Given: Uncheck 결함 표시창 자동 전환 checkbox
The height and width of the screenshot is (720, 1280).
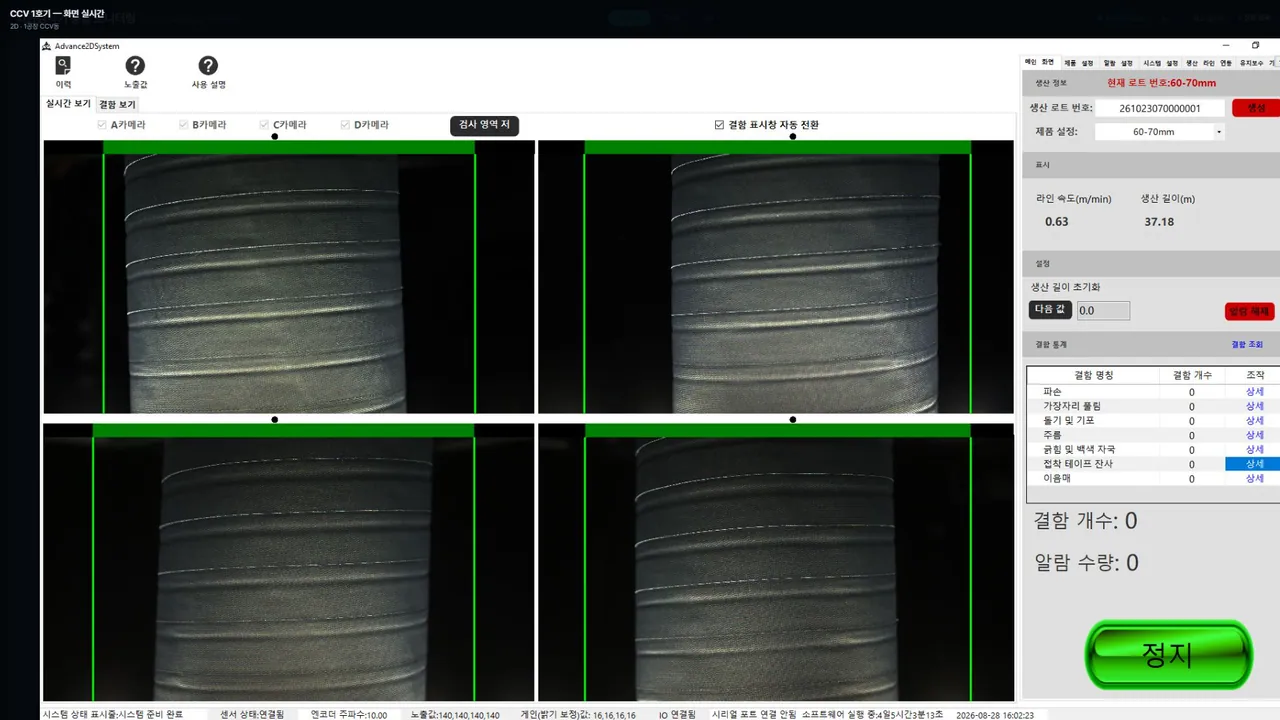Looking at the screenshot, I should click(719, 125).
